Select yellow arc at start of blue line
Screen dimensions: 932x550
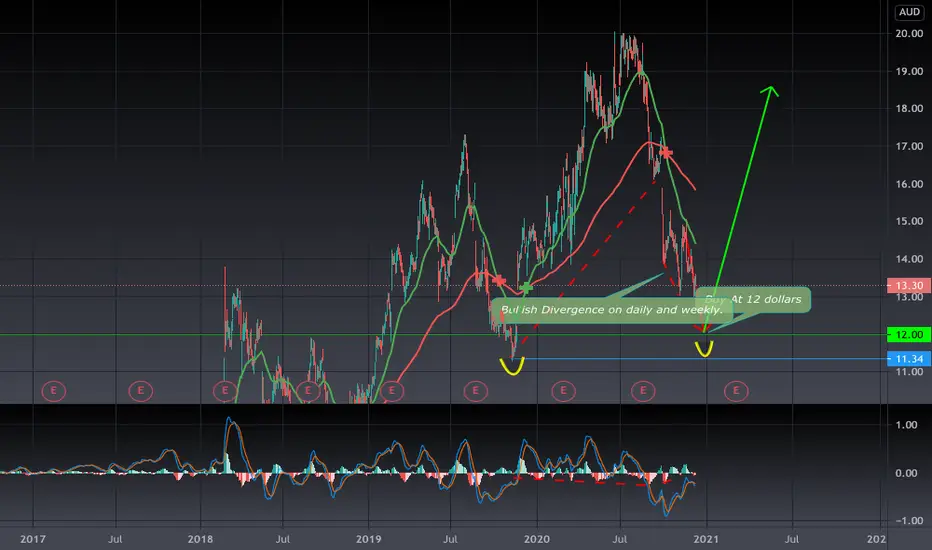tap(512, 366)
